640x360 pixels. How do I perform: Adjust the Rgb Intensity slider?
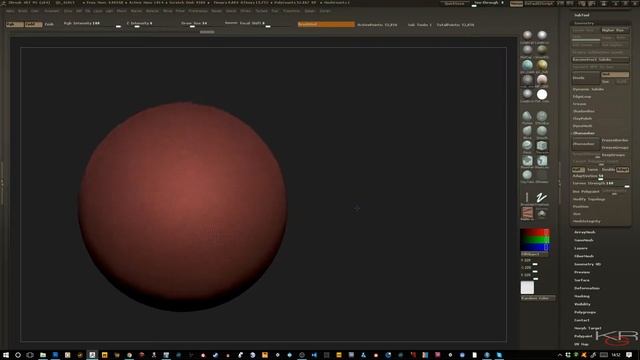point(92,24)
